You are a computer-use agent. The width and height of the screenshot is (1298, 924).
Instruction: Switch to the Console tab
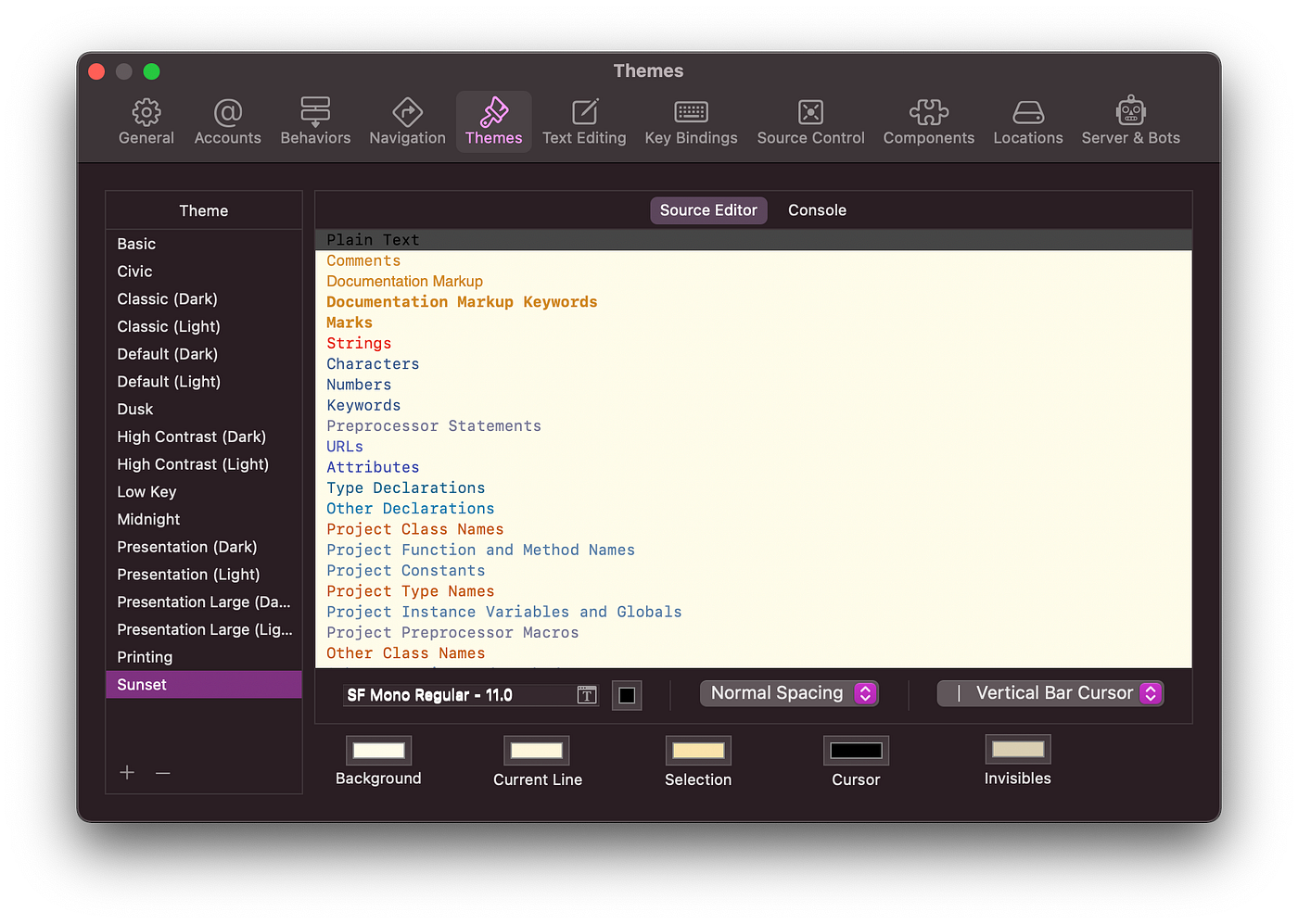point(817,210)
